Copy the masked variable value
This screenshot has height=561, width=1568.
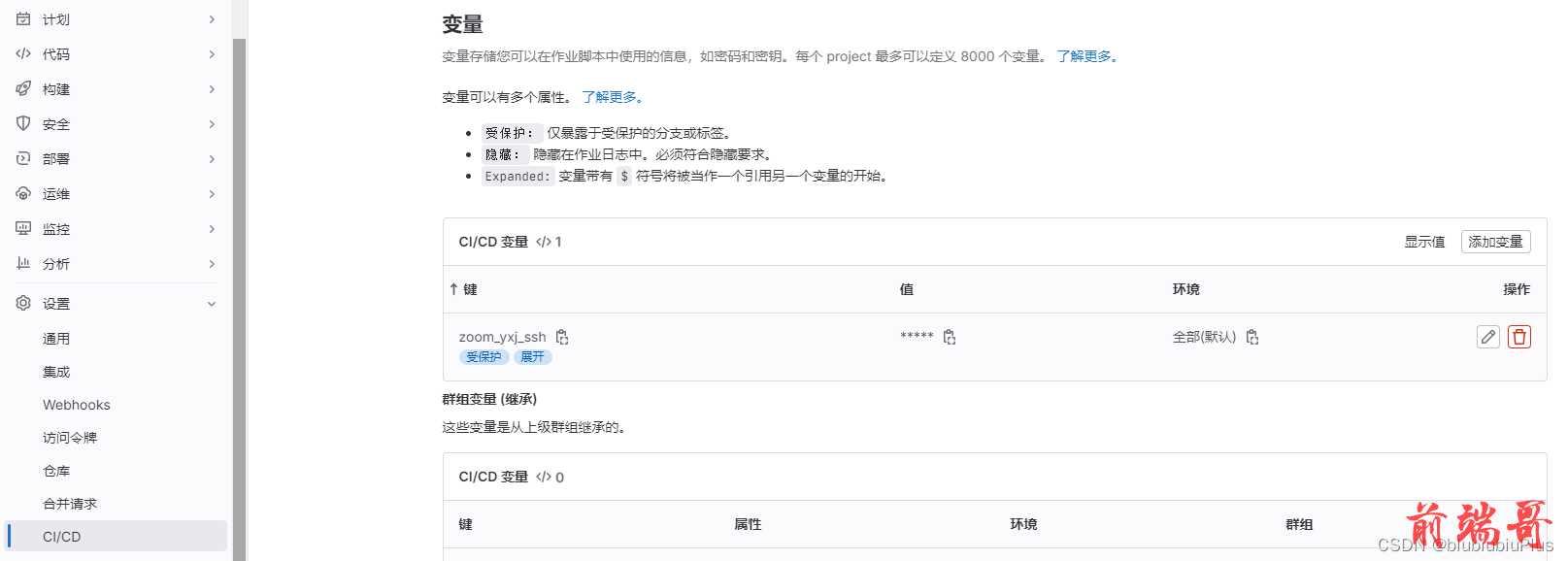click(950, 337)
